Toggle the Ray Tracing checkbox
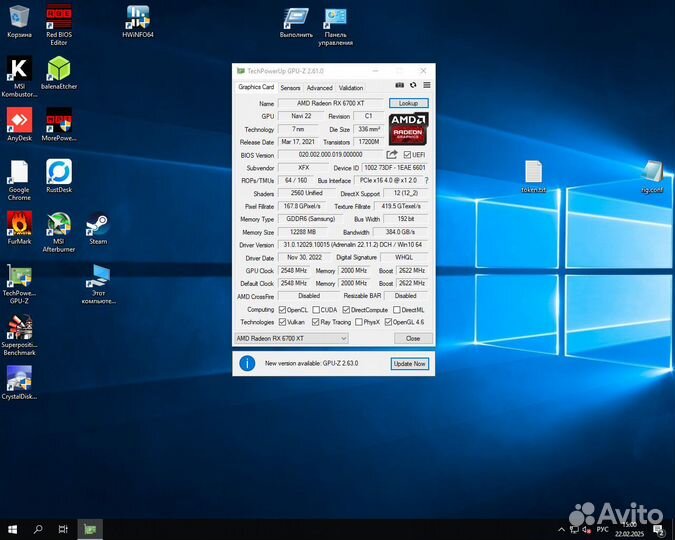The image size is (675, 540). (316, 322)
